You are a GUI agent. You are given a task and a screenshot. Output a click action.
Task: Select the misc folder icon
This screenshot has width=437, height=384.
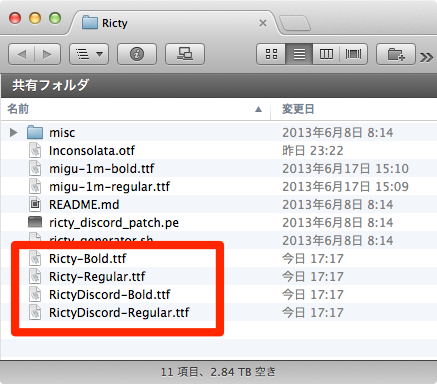(35, 132)
